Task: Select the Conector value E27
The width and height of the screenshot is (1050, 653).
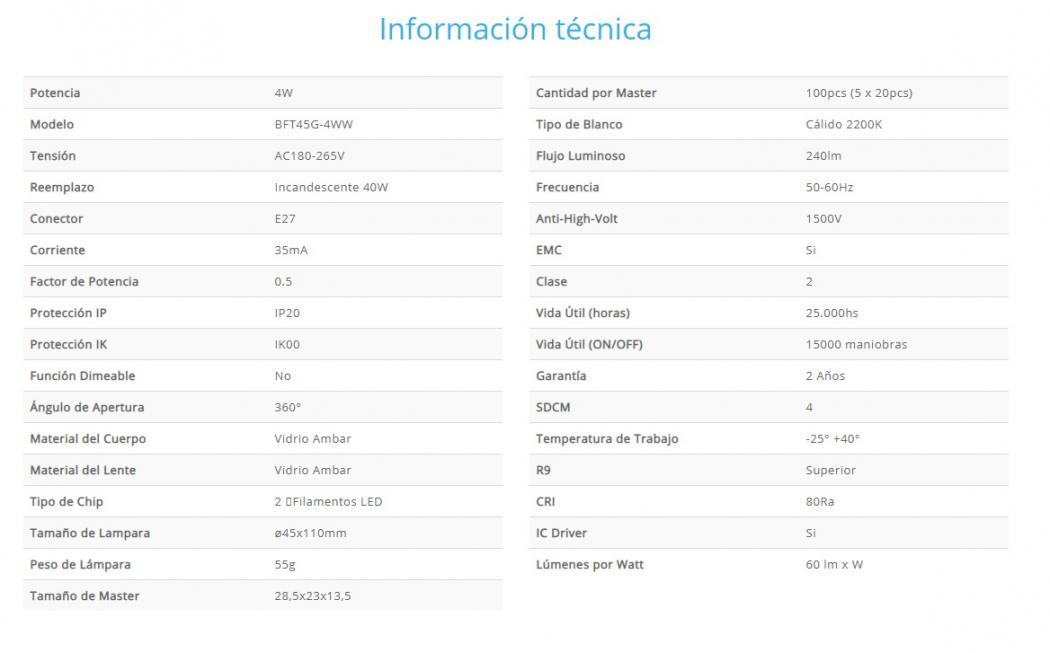Action: tap(285, 219)
